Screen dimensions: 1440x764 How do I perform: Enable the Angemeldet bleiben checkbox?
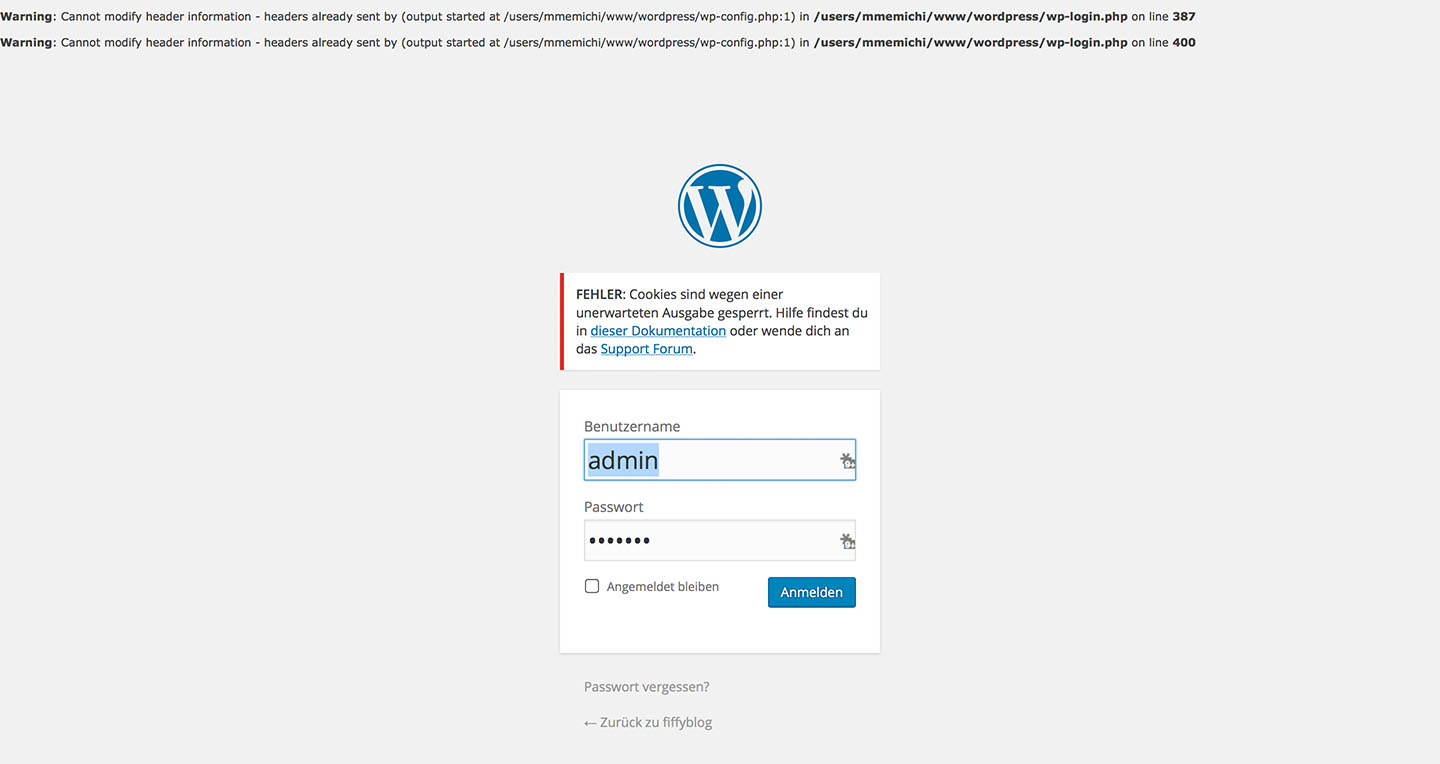tap(592, 587)
